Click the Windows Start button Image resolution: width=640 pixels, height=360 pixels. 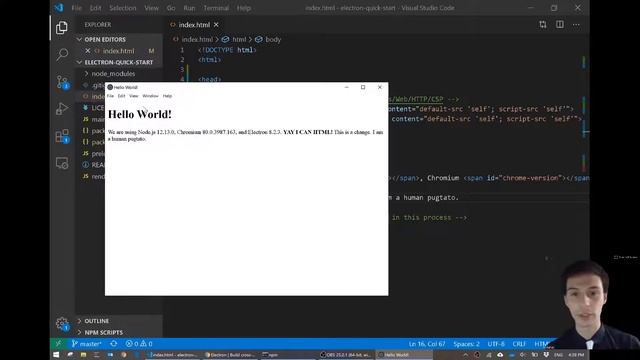[56, 355]
